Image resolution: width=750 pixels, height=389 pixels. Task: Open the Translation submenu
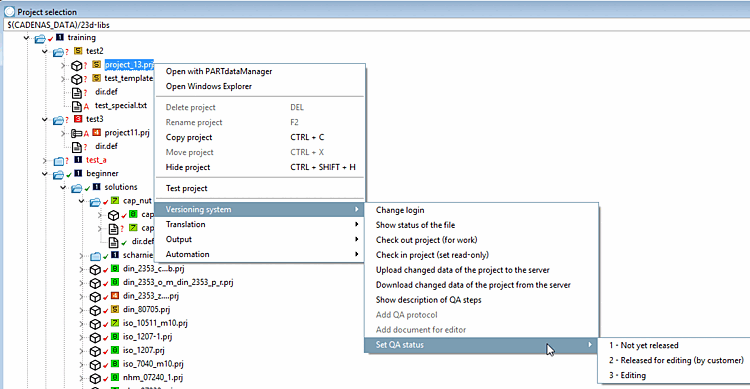[x=260, y=224]
